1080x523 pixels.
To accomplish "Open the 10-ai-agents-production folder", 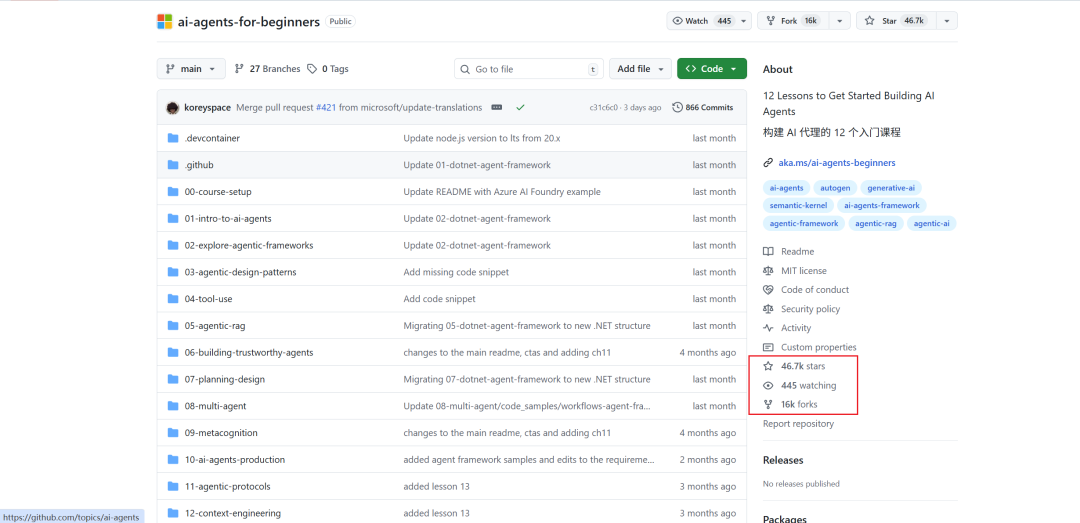I will (x=235, y=460).
